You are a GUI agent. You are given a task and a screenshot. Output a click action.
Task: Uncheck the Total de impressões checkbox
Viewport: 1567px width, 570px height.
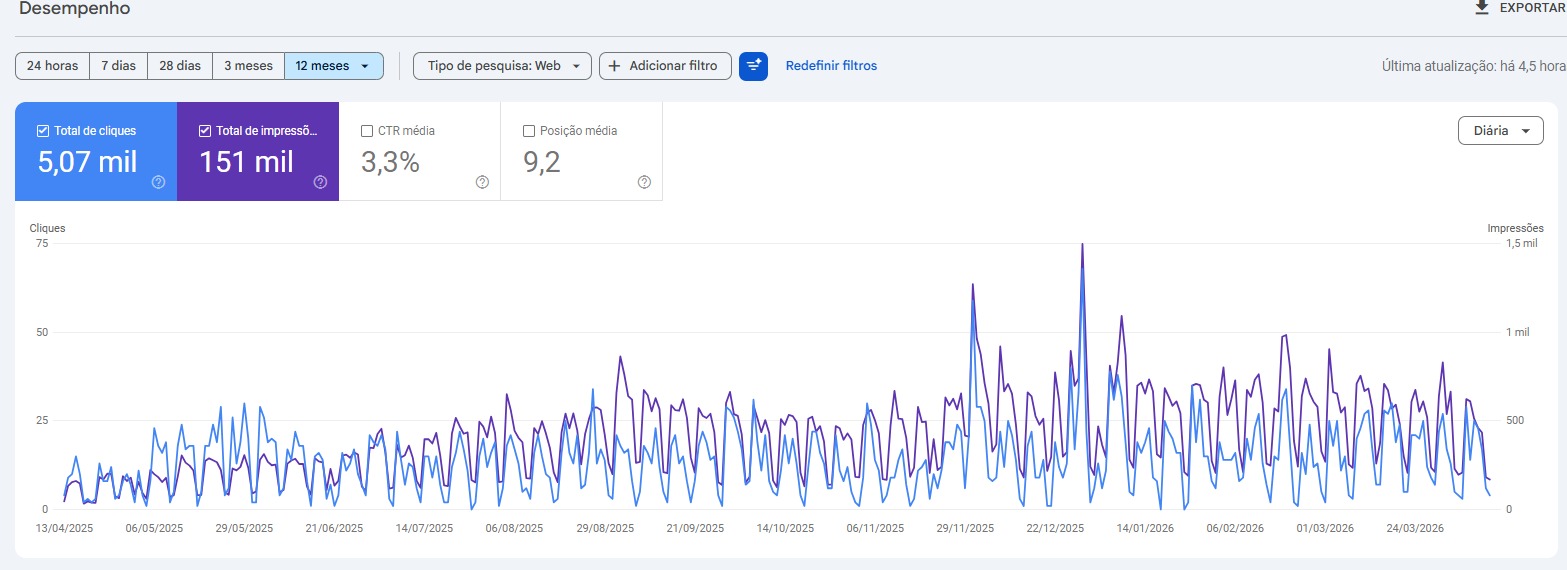(205, 131)
